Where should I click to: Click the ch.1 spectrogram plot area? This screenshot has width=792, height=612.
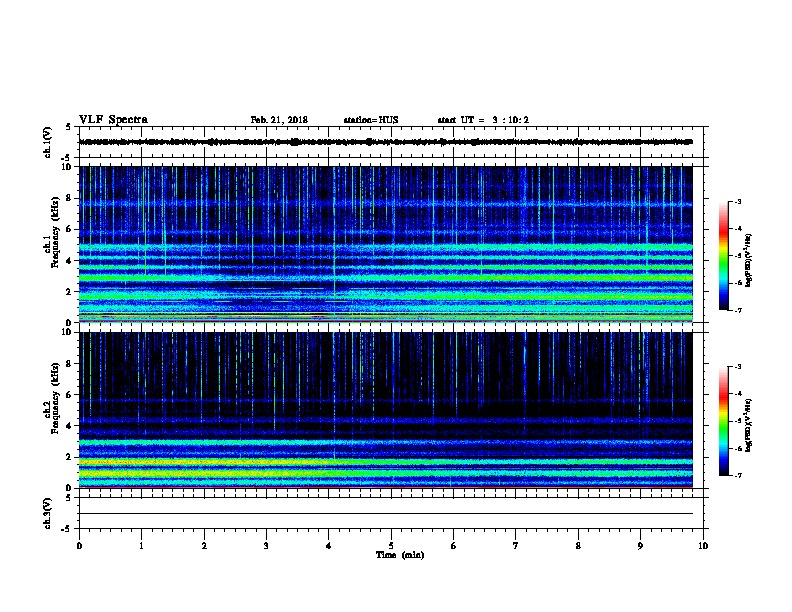(x=386, y=244)
